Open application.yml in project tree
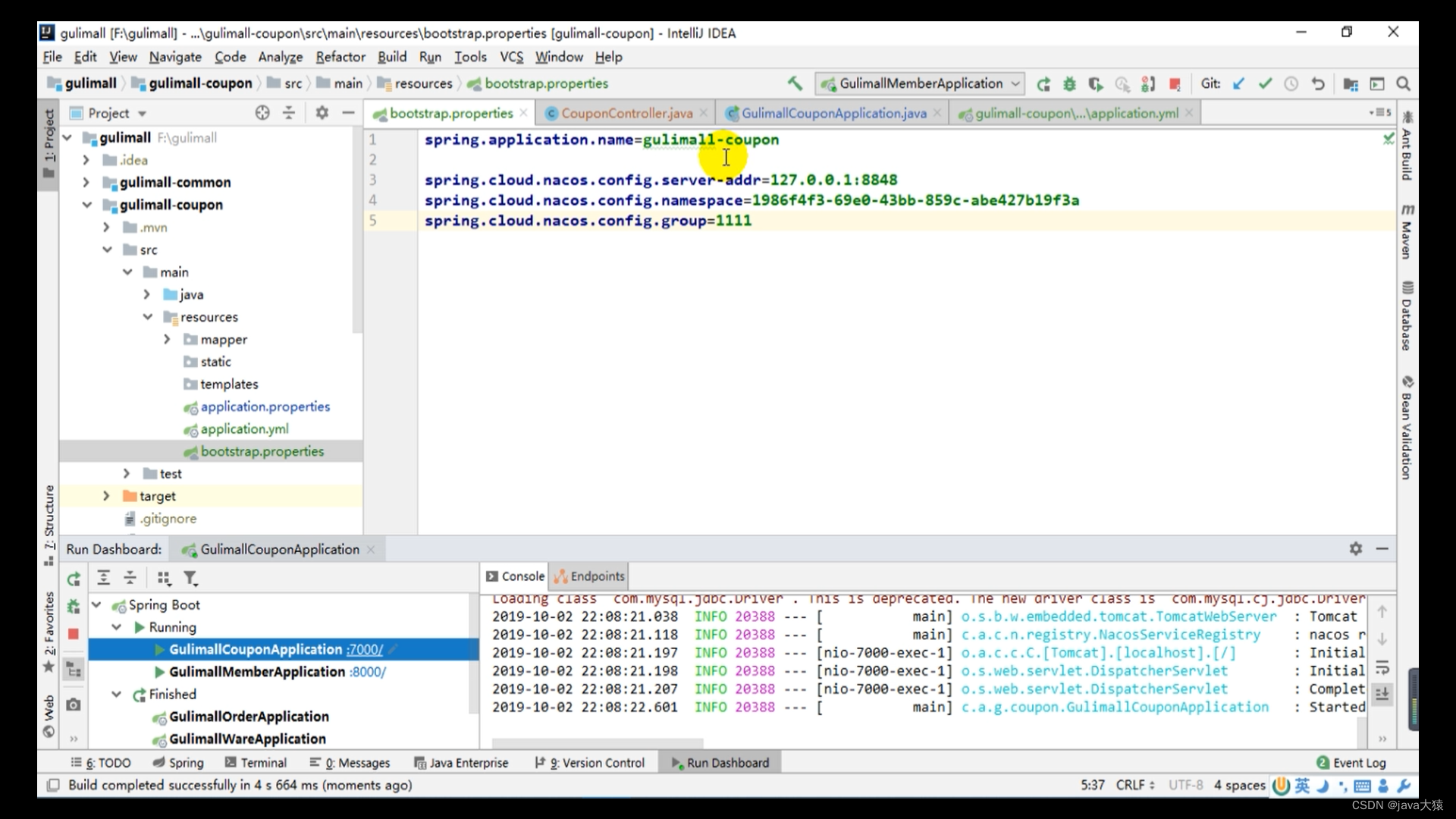1456x819 pixels. (x=244, y=429)
